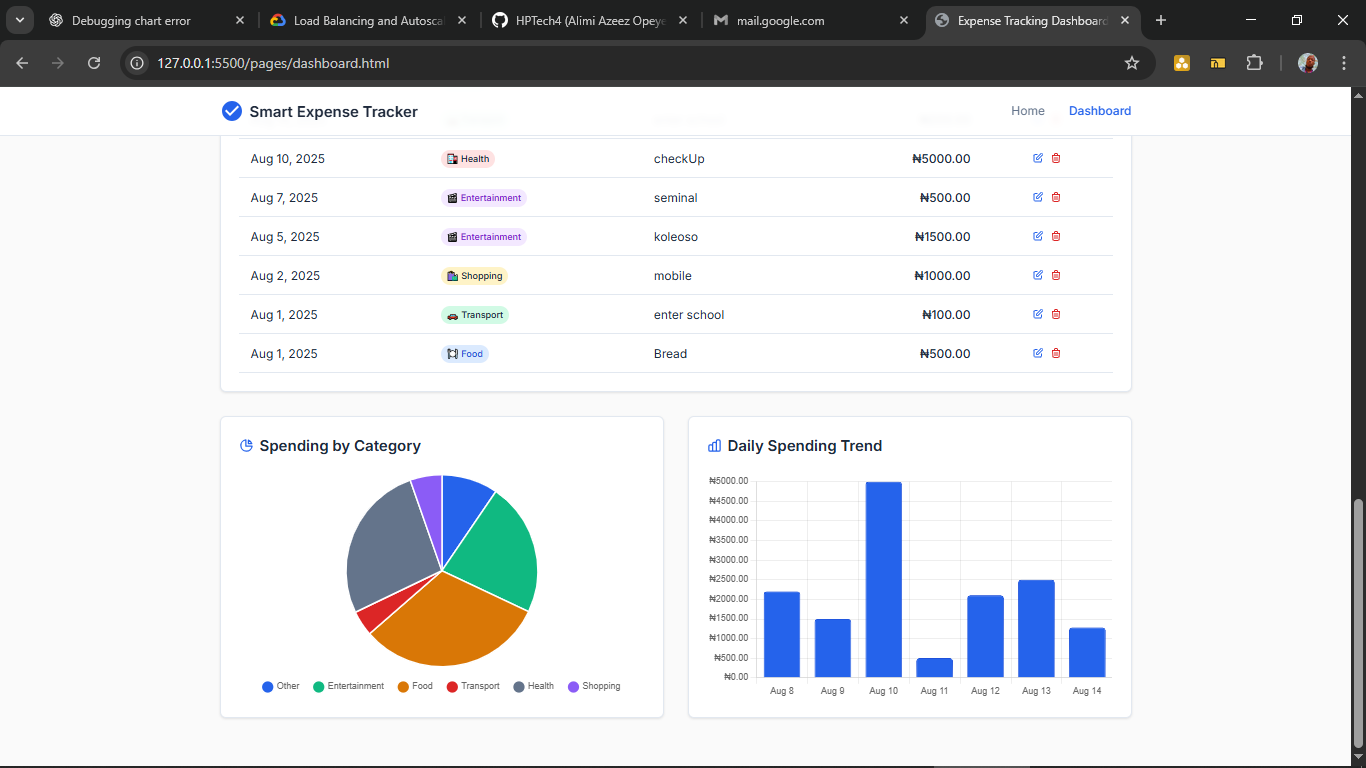Viewport: 1366px width, 768px height.
Task: Select the Dashboard navigation link
Action: (x=1100, y=111)
